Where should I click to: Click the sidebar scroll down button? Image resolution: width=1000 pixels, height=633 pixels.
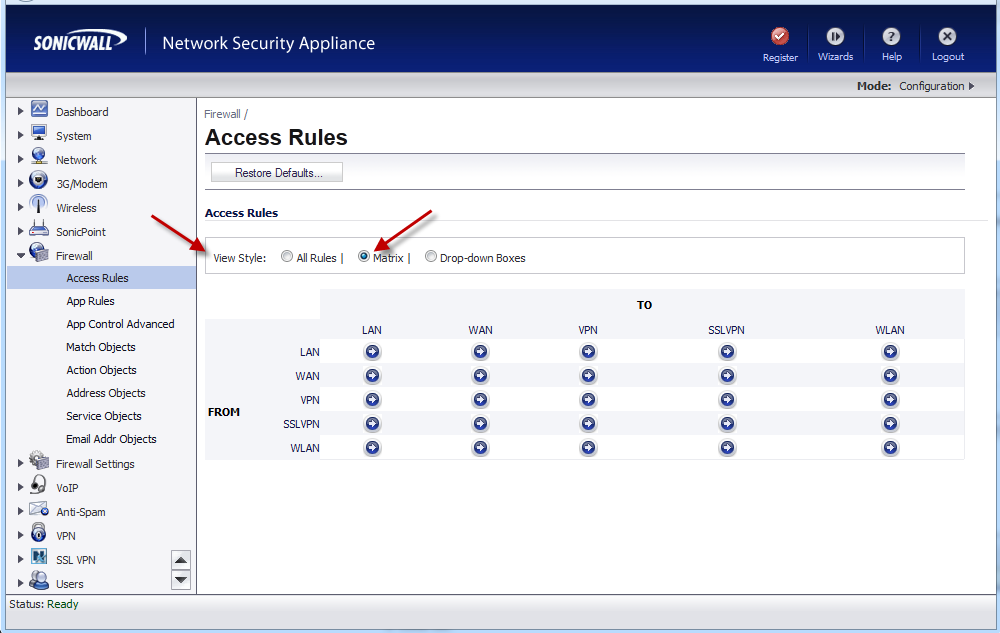(x=181, y=579)
